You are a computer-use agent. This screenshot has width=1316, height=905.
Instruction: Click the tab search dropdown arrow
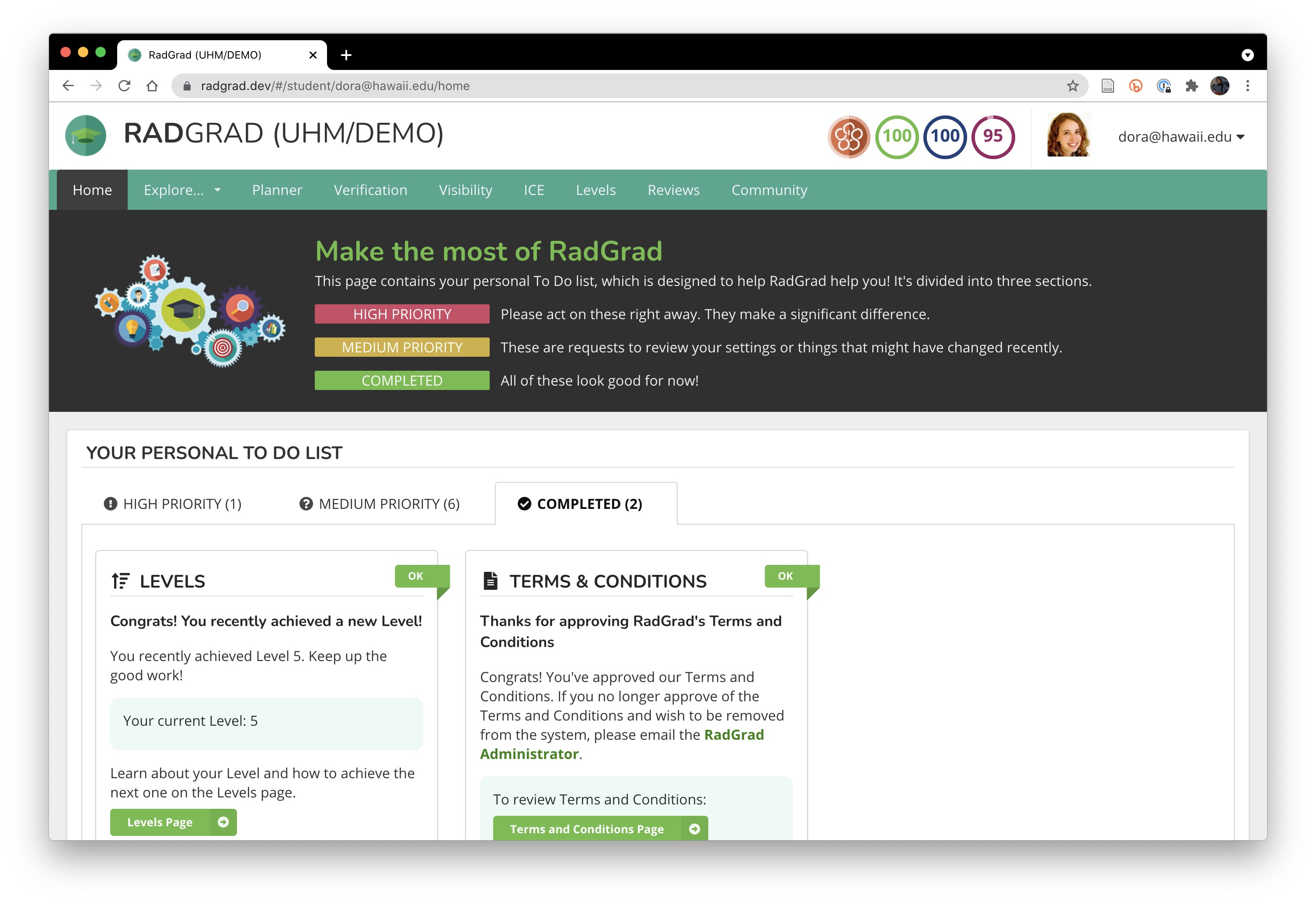coord(1247,55)
